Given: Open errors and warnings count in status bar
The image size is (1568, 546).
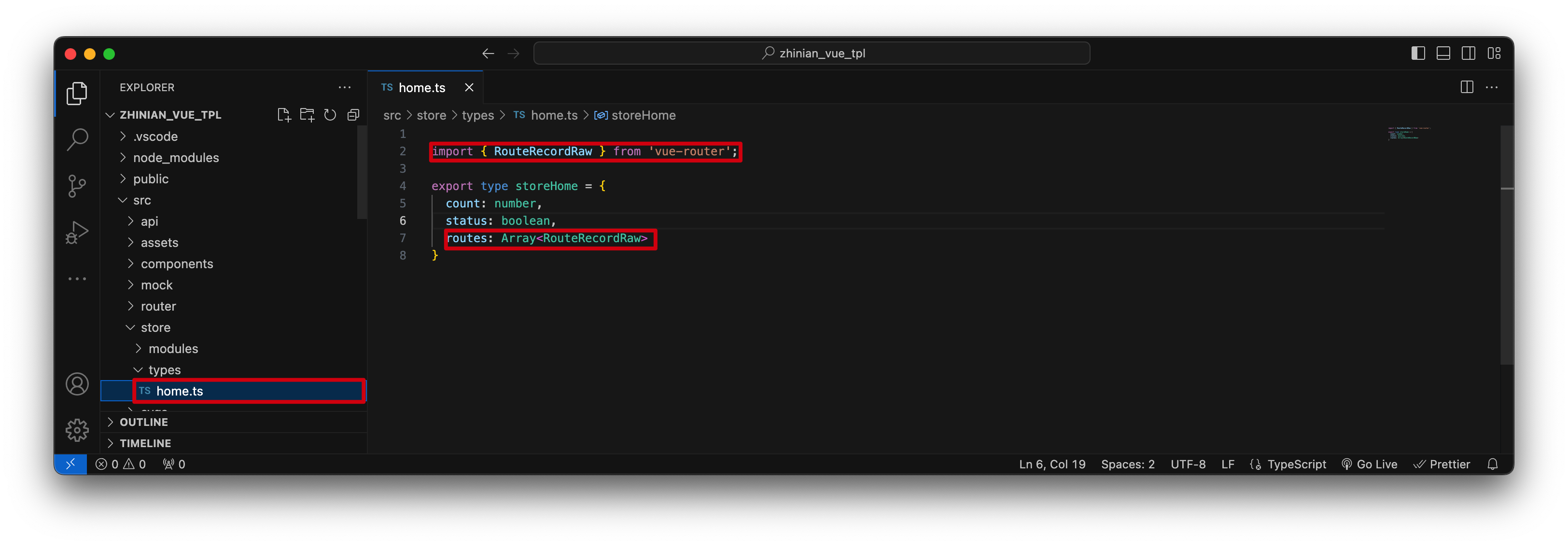Looking at the screenshot, I should click(121, 464).
